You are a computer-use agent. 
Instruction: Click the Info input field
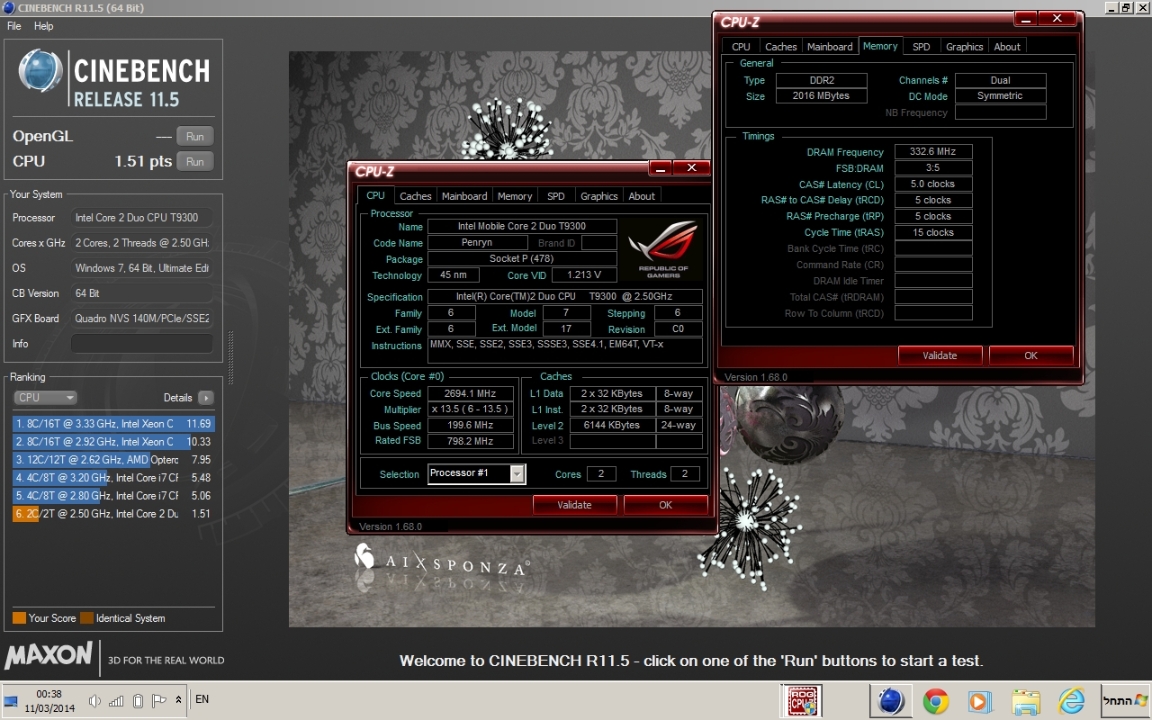(142, 343)
